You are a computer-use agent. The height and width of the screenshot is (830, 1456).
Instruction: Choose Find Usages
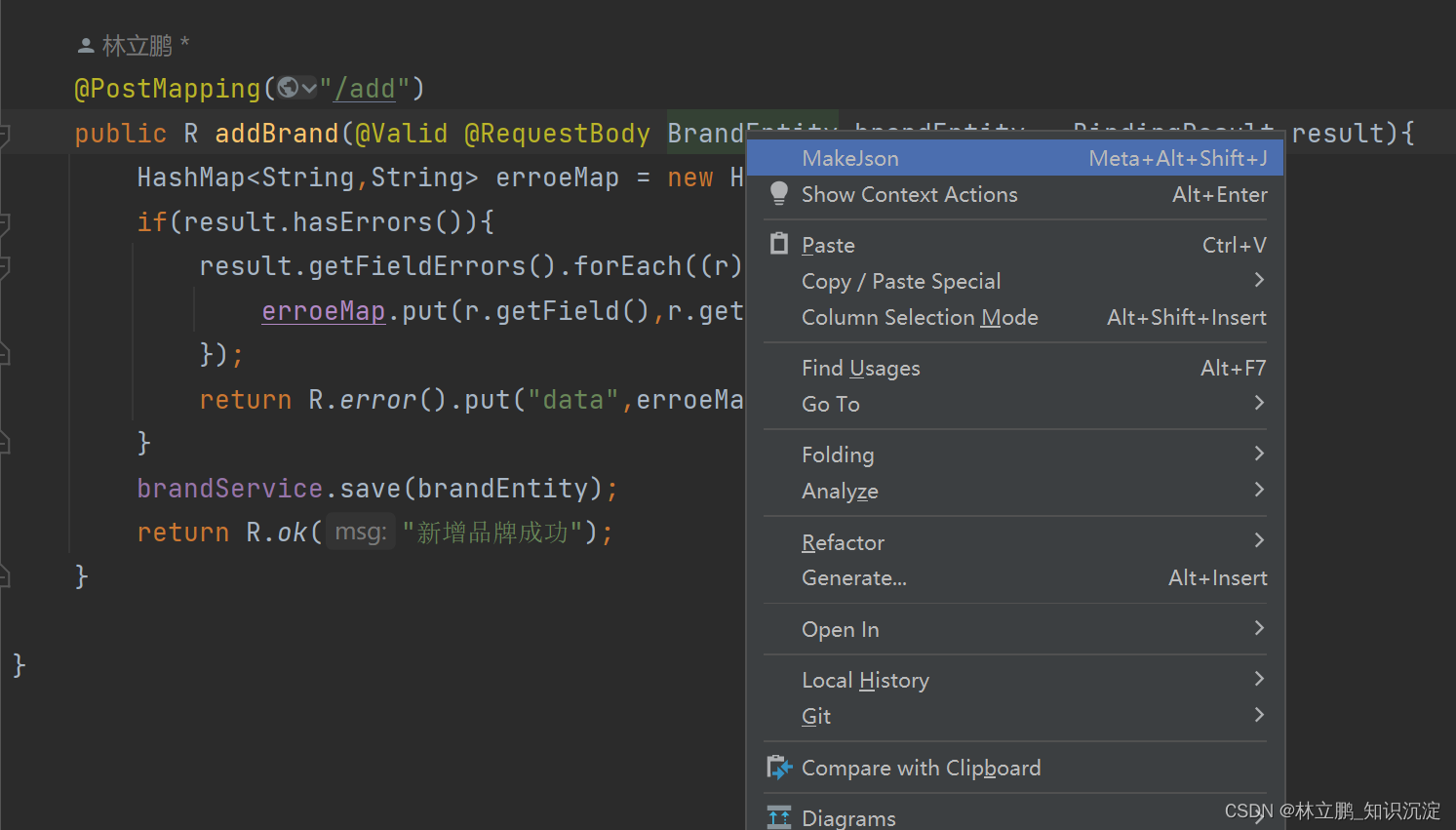pos(1014,368)
